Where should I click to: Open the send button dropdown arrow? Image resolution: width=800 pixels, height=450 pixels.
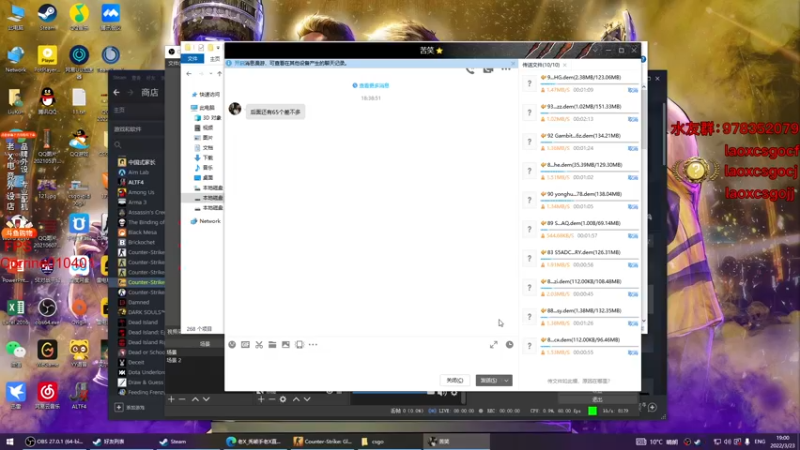coord(507,380)
